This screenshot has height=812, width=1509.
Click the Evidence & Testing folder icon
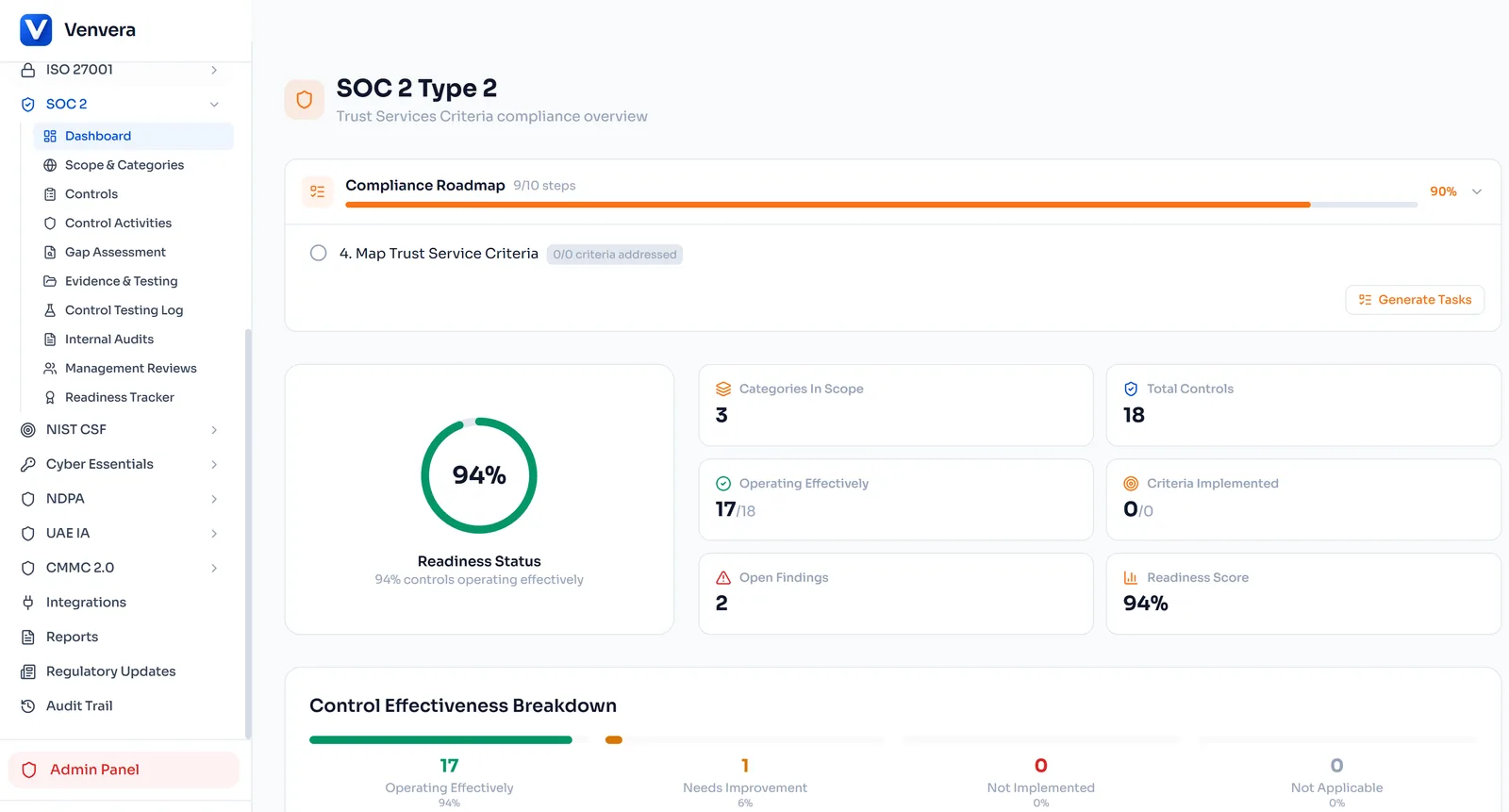(x=50, y=281)
